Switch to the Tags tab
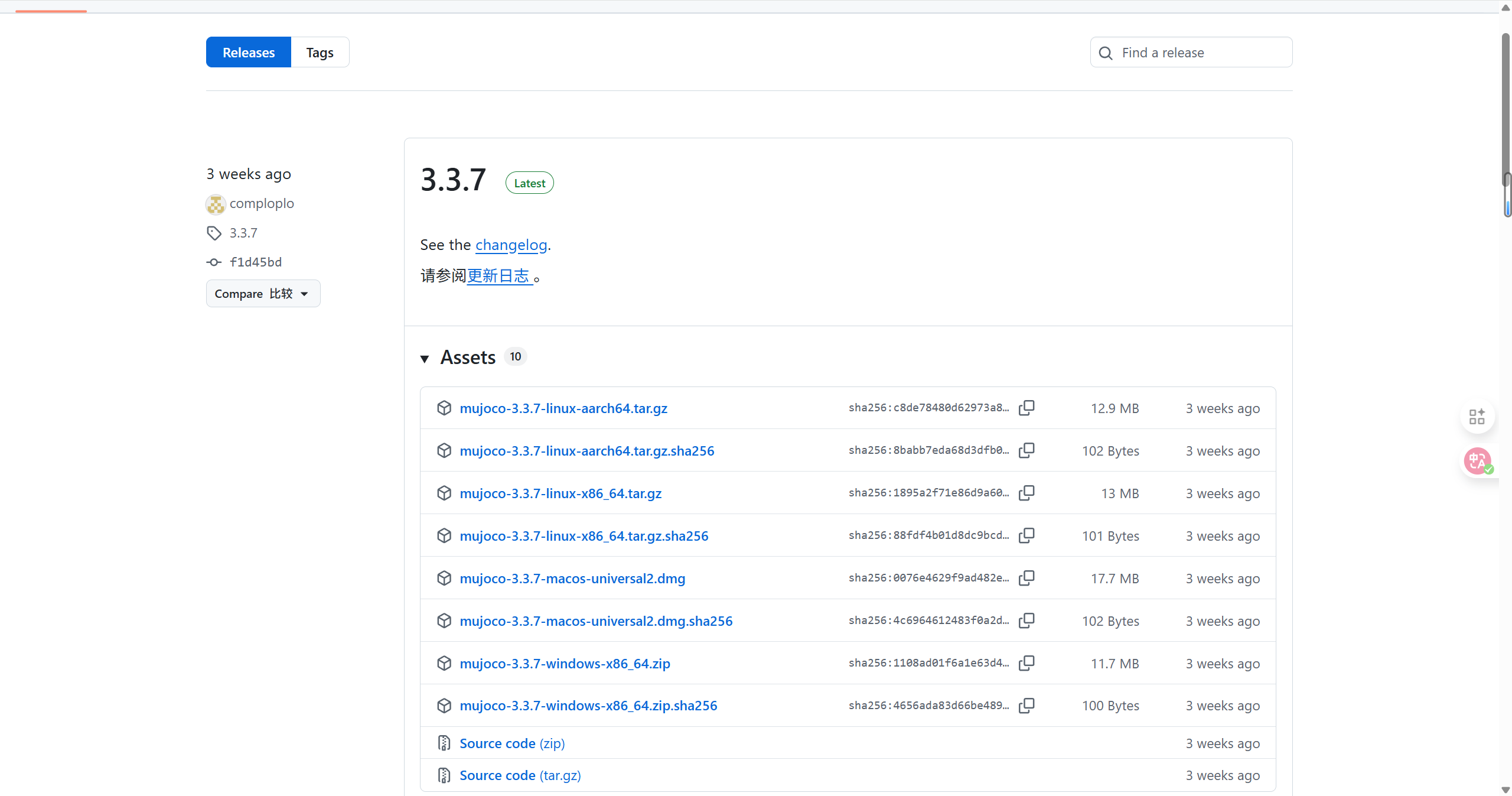 point(320,53)
